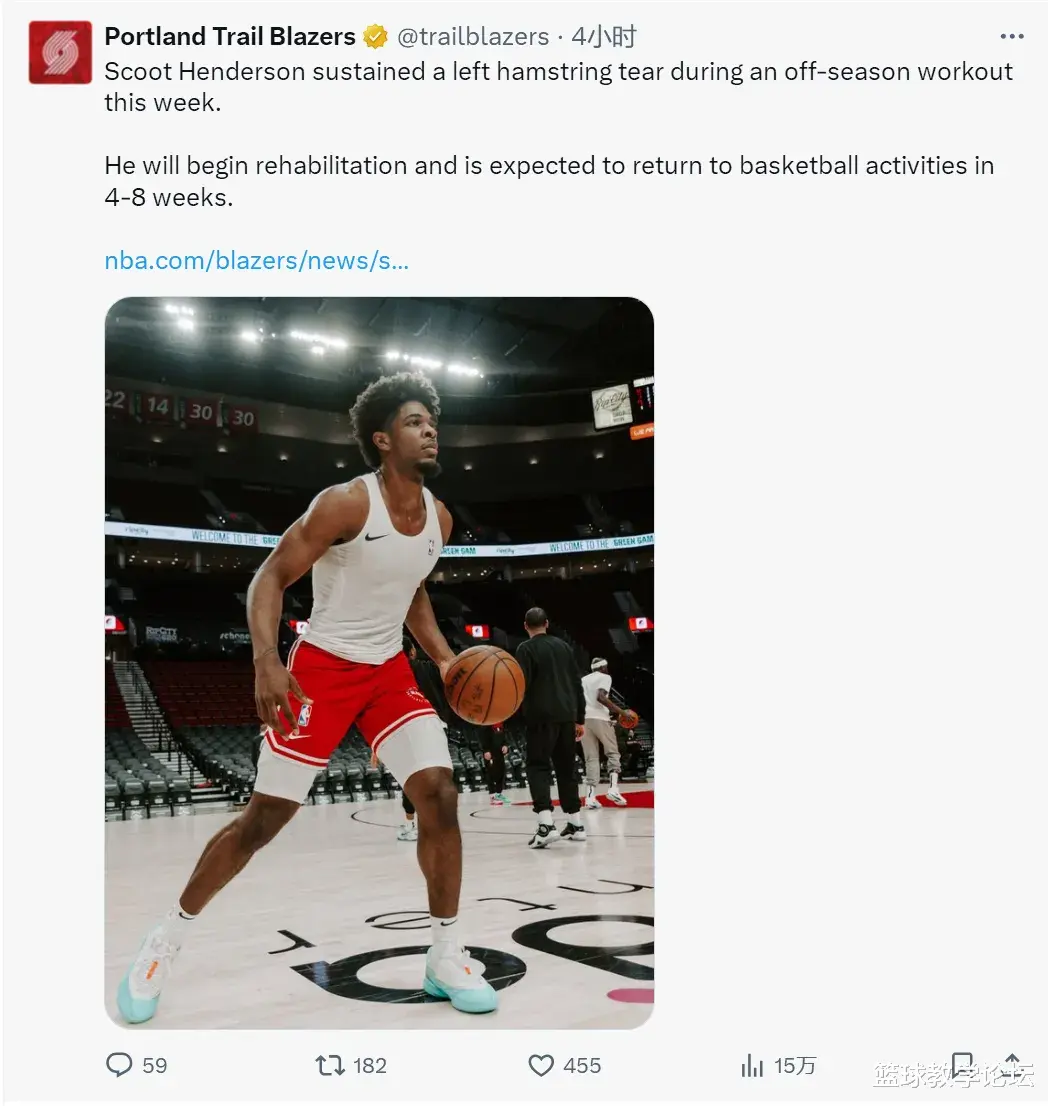Screen dimensions: 1048x1106
Task: Open the @trailblazers handle
Action: (x=473, y=37)
